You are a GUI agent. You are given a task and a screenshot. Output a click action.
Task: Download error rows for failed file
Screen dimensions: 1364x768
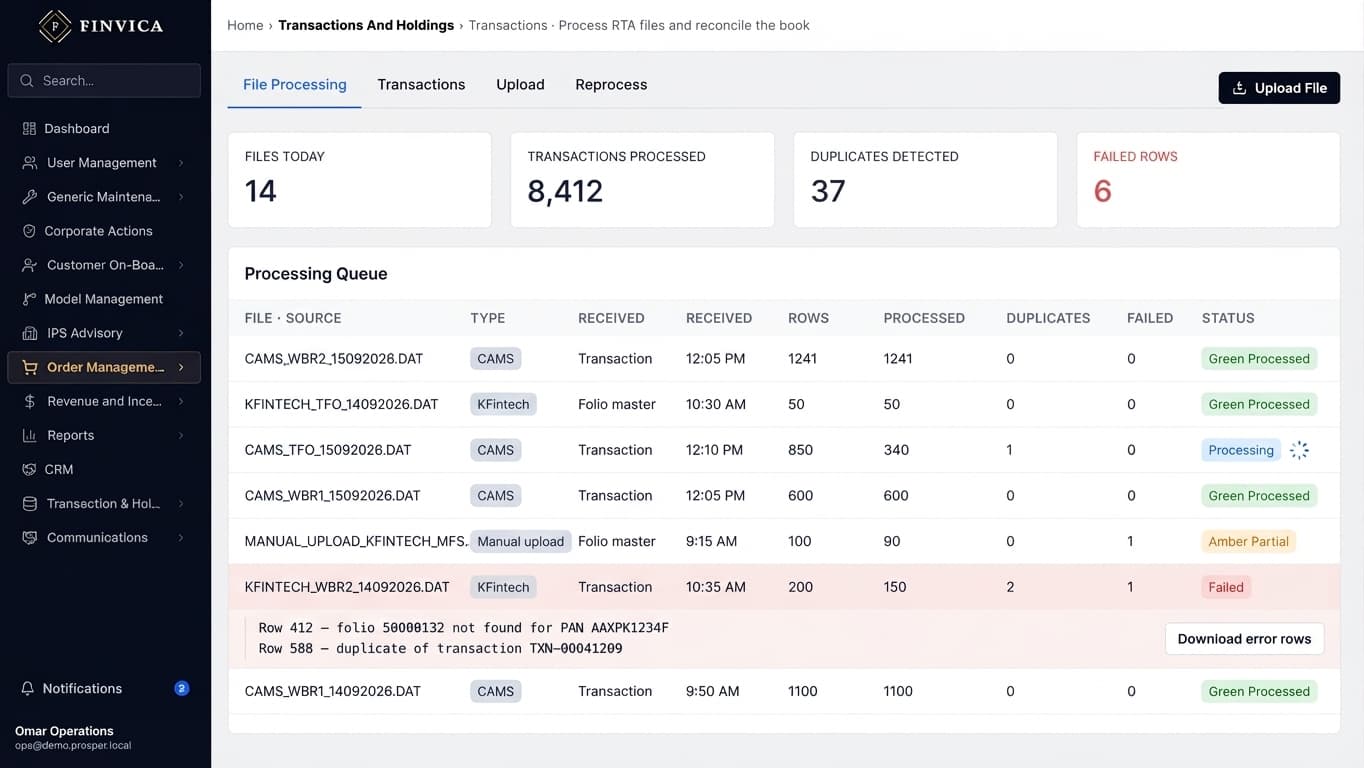point(1244,639)
